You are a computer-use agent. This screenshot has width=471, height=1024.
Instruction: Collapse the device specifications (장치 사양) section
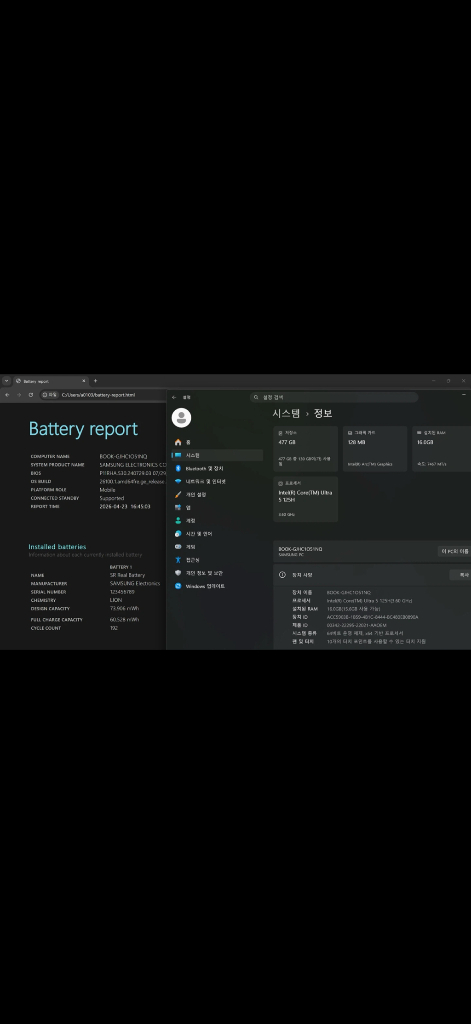click(x=371, y=575)
